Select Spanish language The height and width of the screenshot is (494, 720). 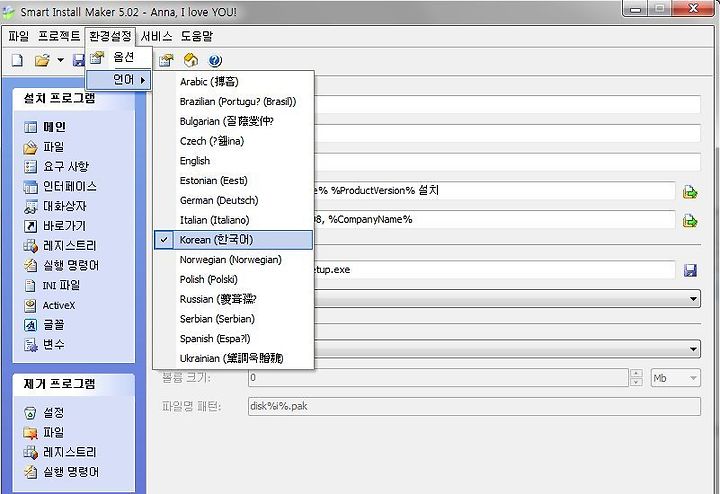[234, 338]
